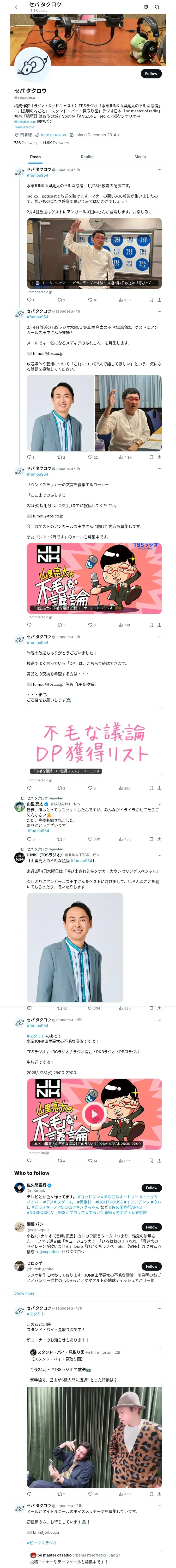
Task: Open the search icon in profile header
Action: tap(157, 7)
